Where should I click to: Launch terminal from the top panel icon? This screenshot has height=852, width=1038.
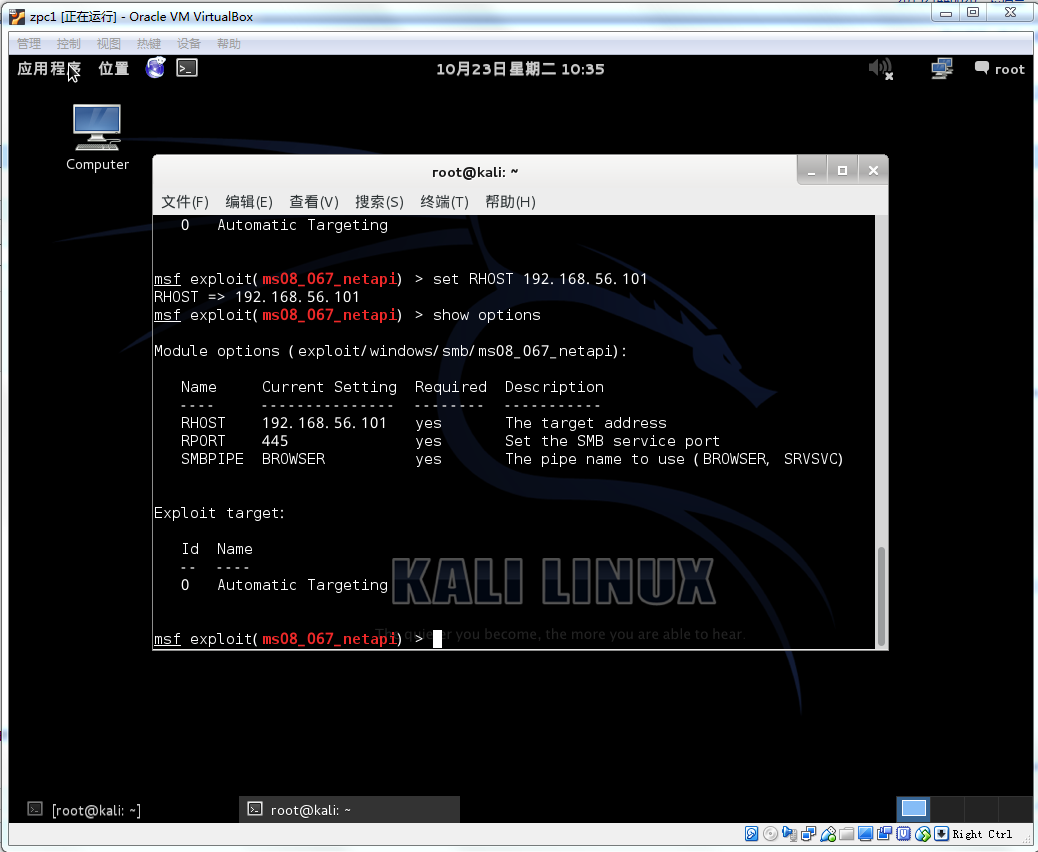click(x=187, y=68)
